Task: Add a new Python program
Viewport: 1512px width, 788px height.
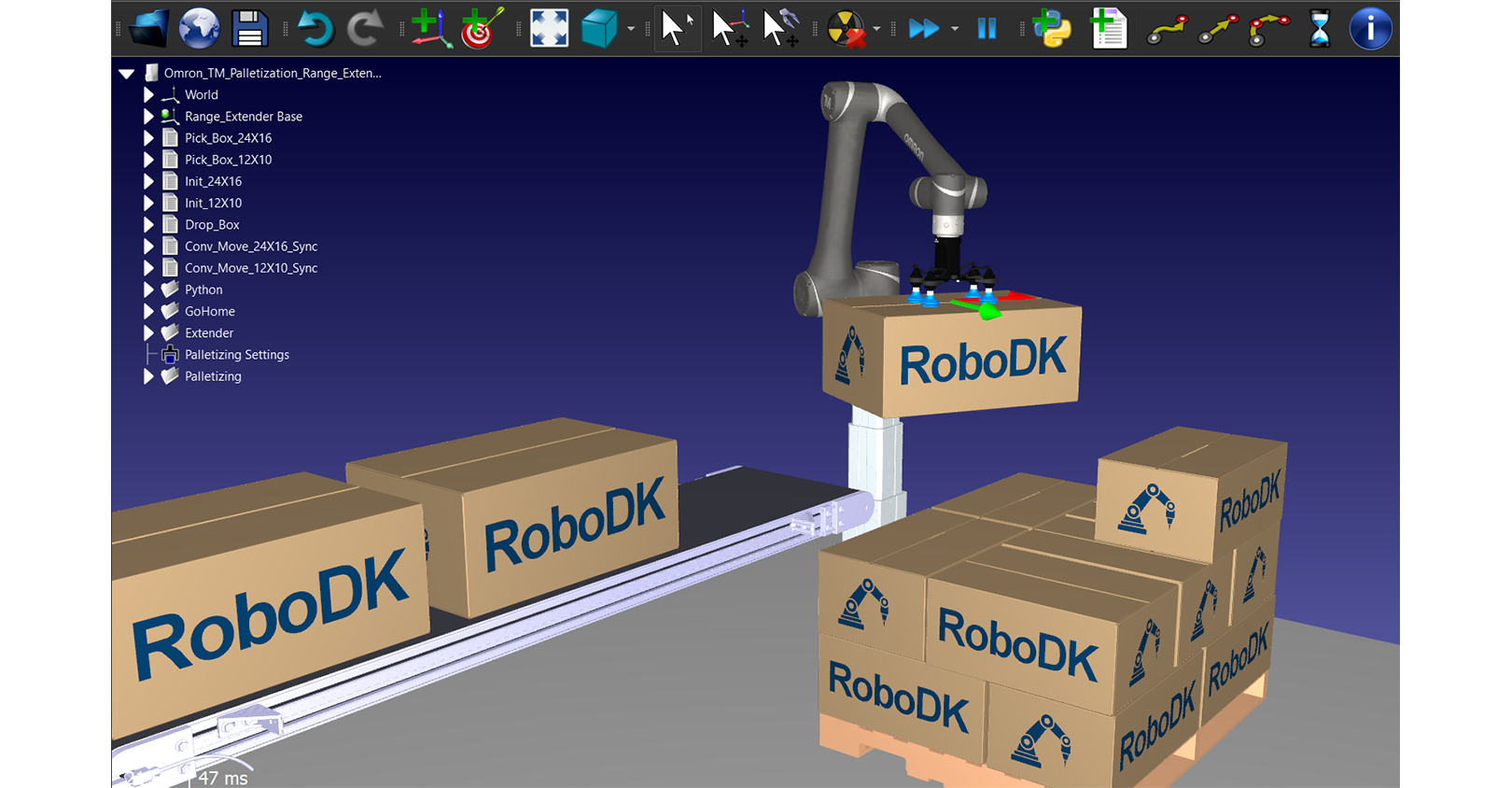Action: 1052,29
